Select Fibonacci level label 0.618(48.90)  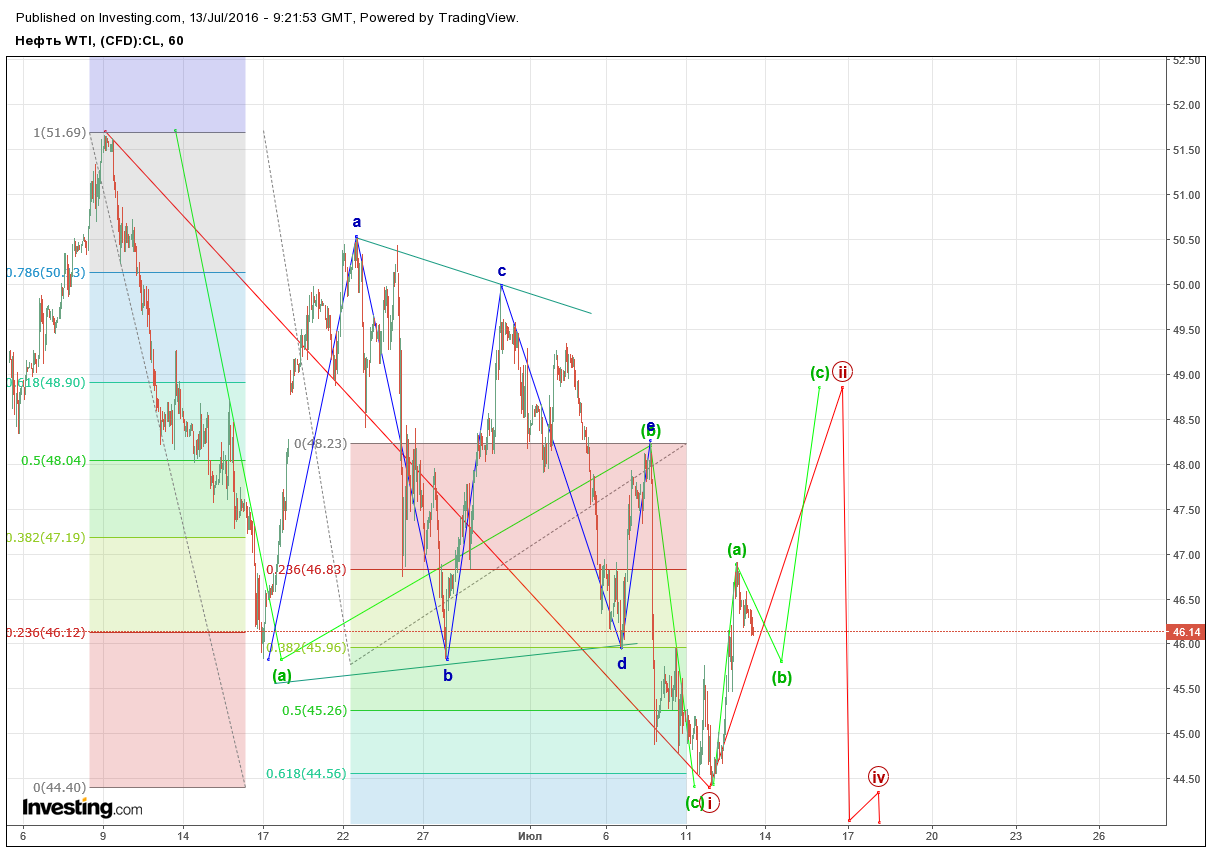[47, 382]
